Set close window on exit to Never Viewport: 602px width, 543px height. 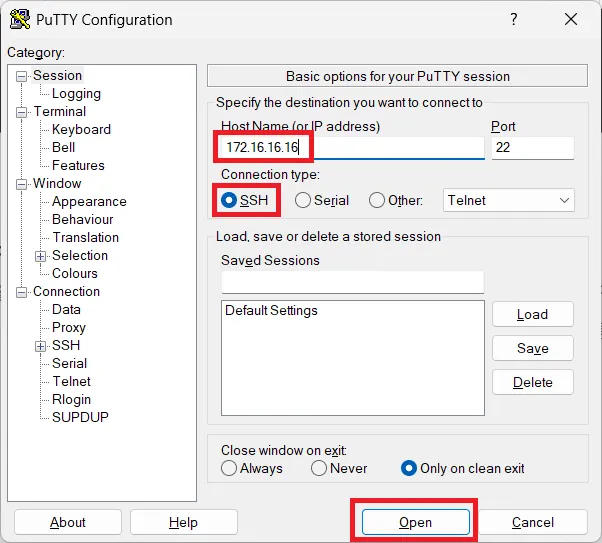(x=319, y=468)
